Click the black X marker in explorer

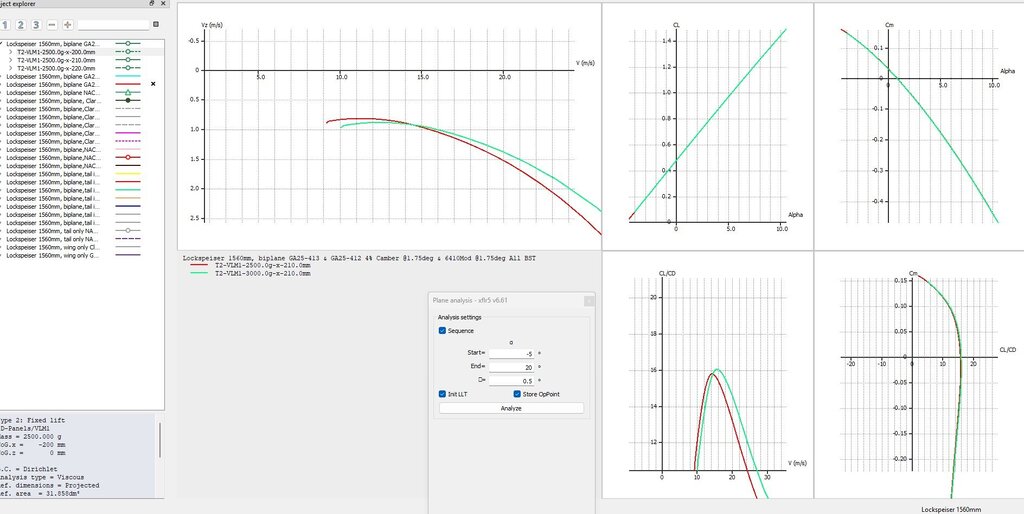pyautogui.click(x=153, y=84)
